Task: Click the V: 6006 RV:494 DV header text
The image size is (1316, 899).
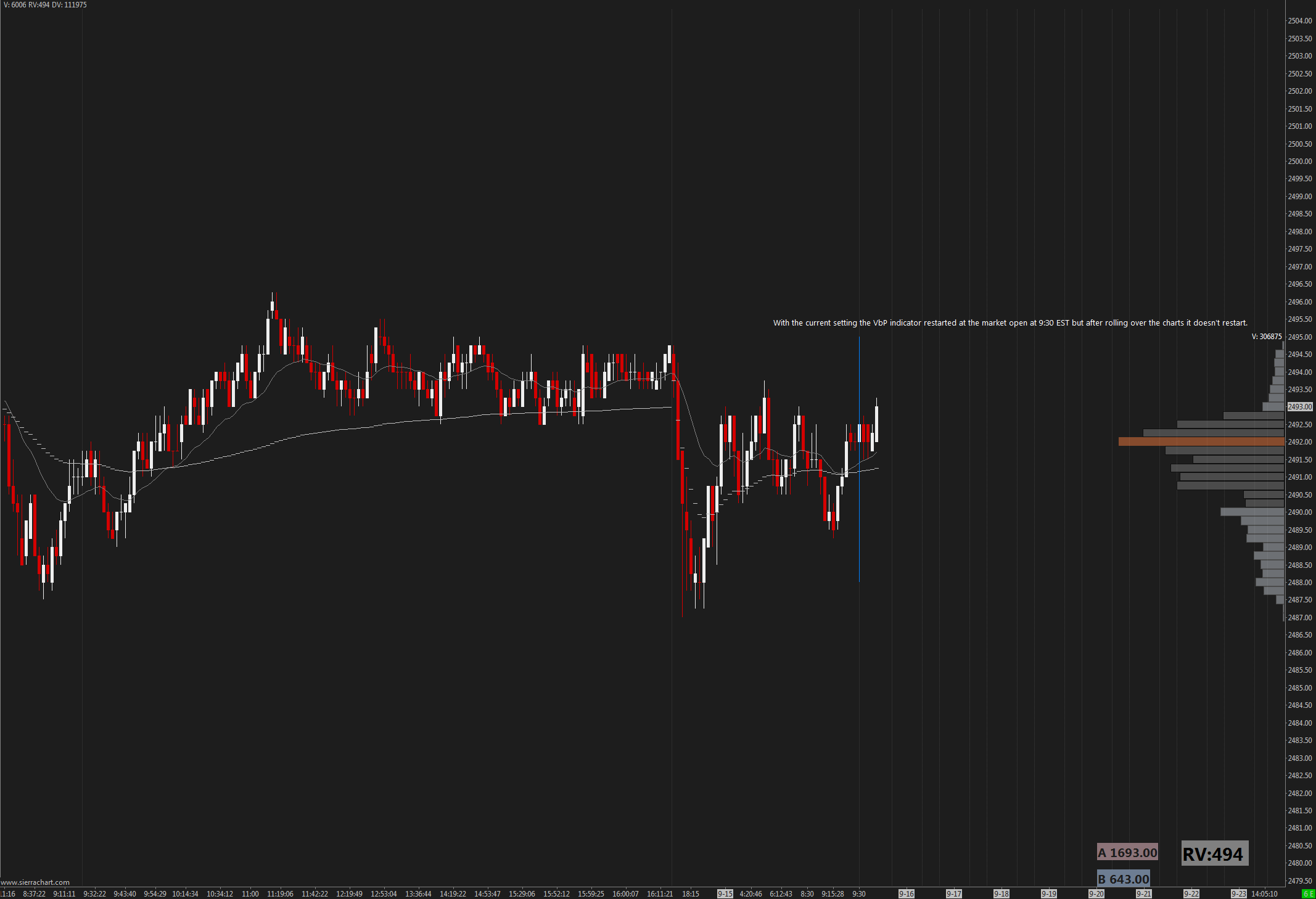Action: (45, 5)
